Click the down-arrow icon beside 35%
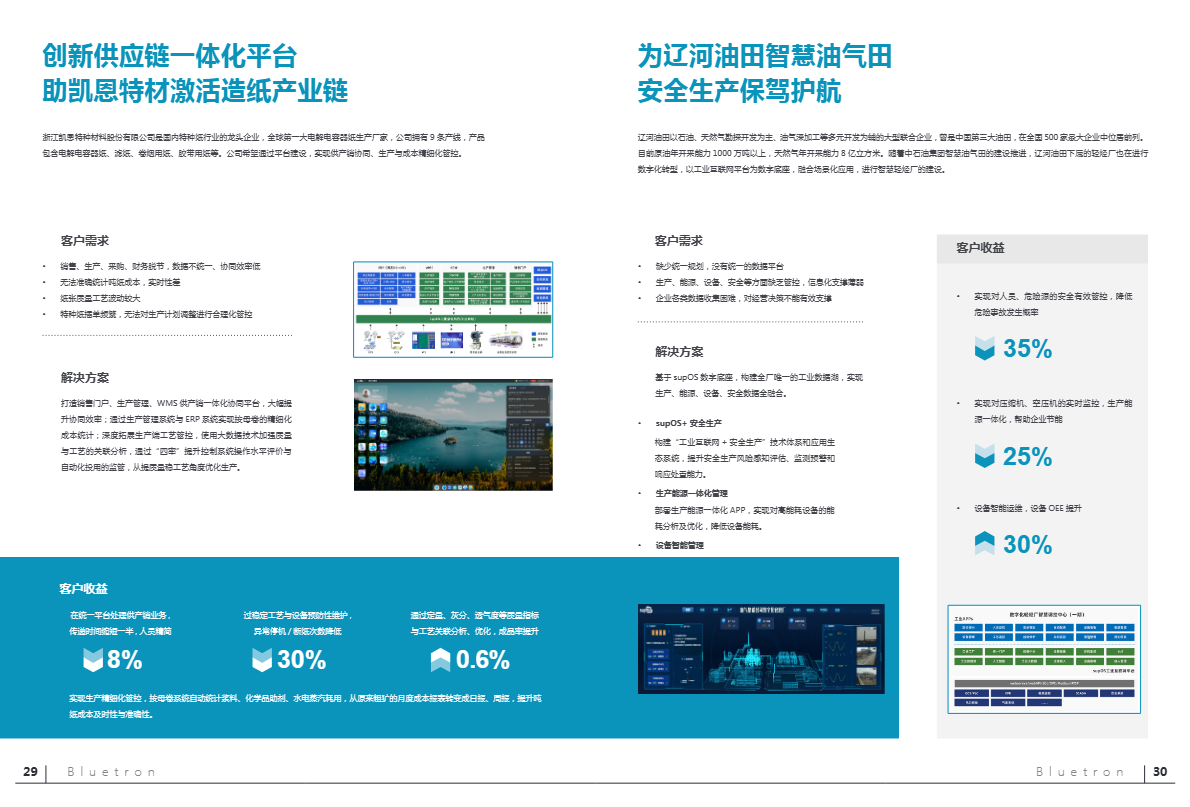The height and width of the screenshot is (807, 1190). [984, 348]
